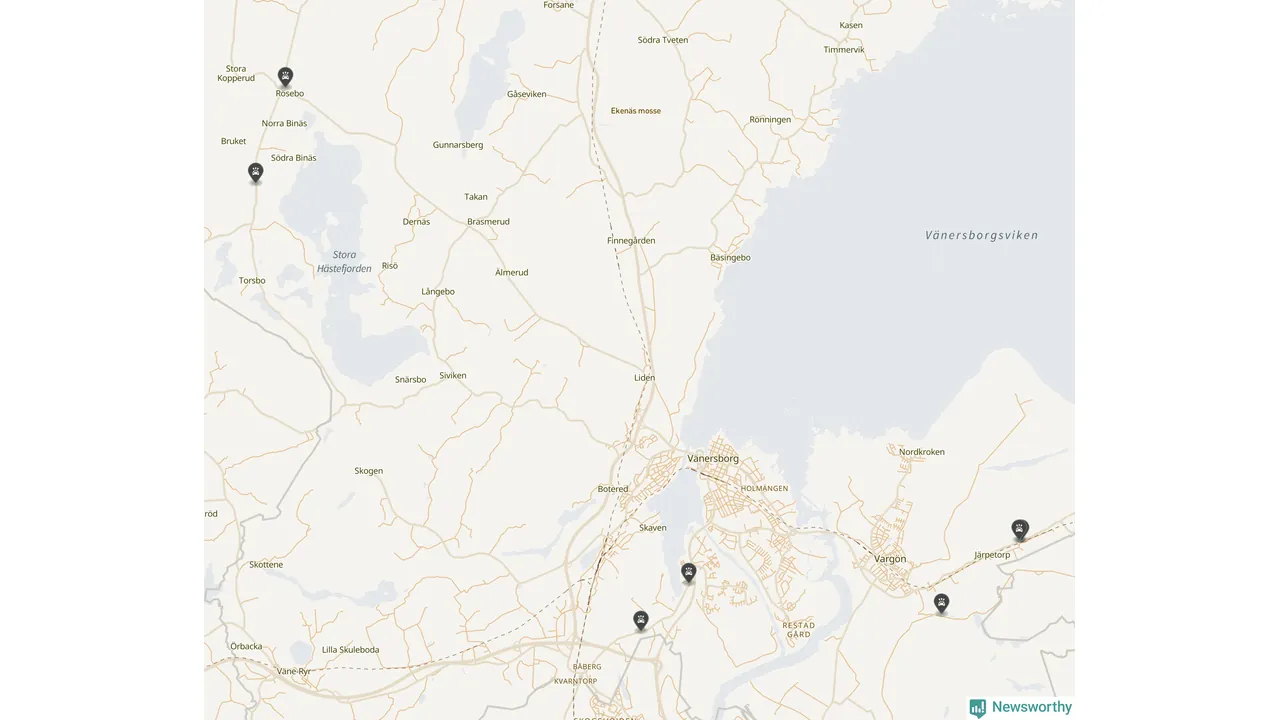Click the marker pin south of Vargön

(x=941, y=603)
